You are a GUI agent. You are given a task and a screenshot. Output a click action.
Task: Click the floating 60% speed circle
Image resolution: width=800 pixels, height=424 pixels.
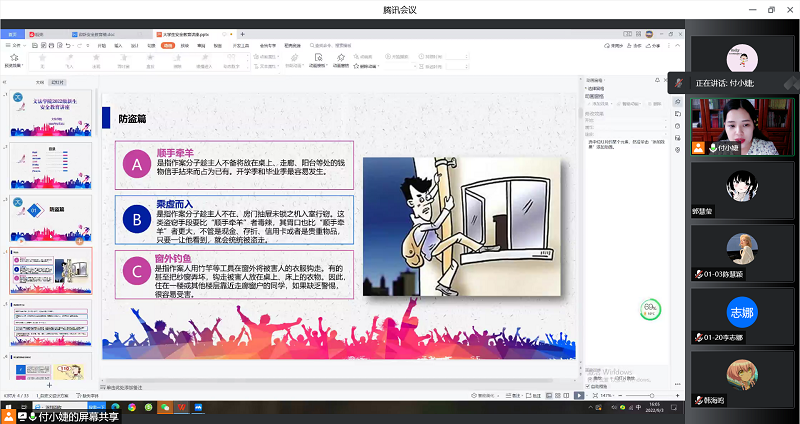[x=651, y=309]
